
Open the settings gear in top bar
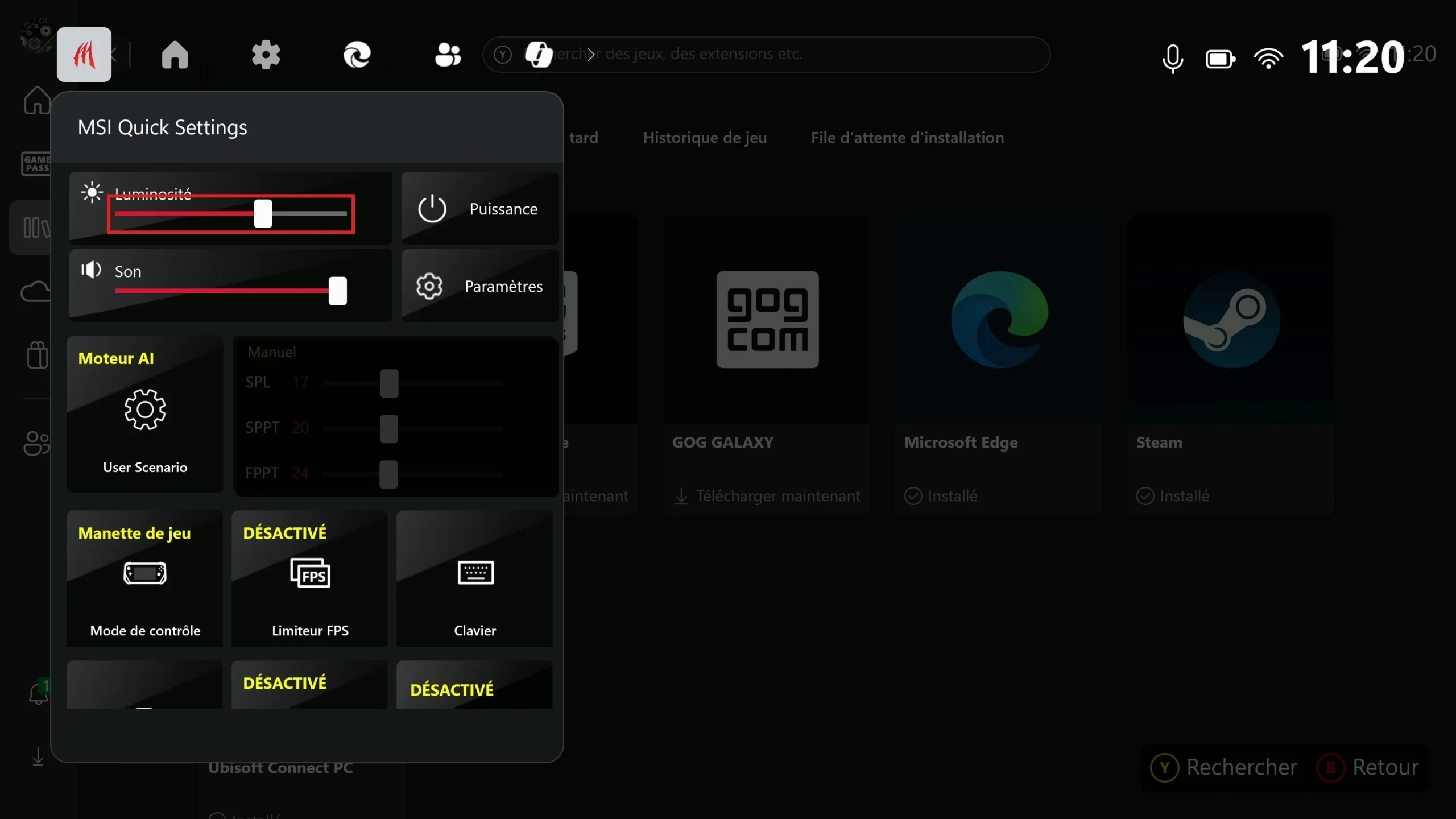(266, 55)
